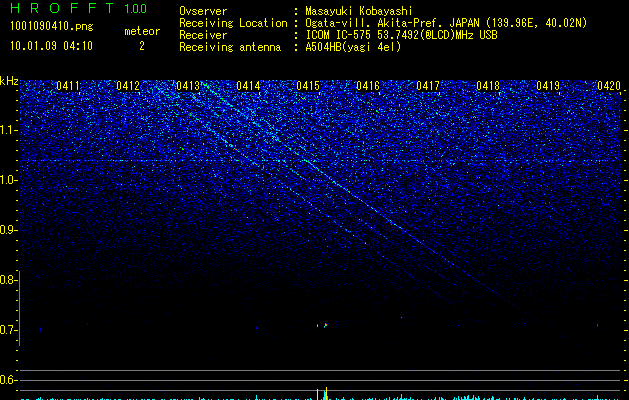Click the kHz axis unit label

tap(9, 81)
